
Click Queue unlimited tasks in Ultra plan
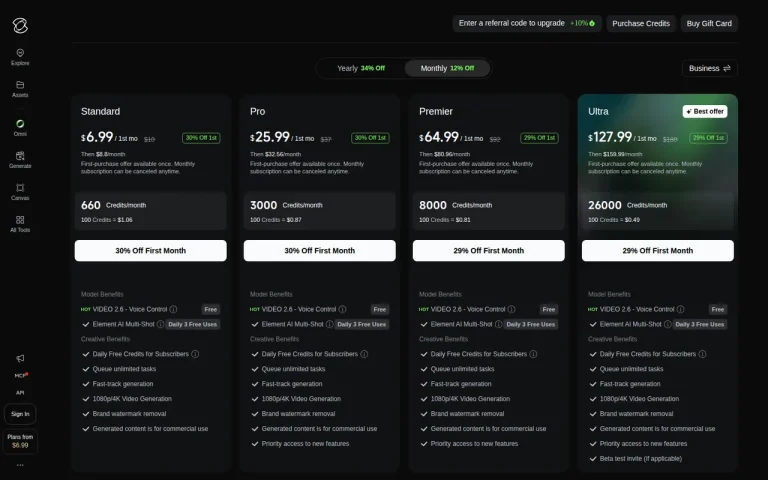pos(631,369)
